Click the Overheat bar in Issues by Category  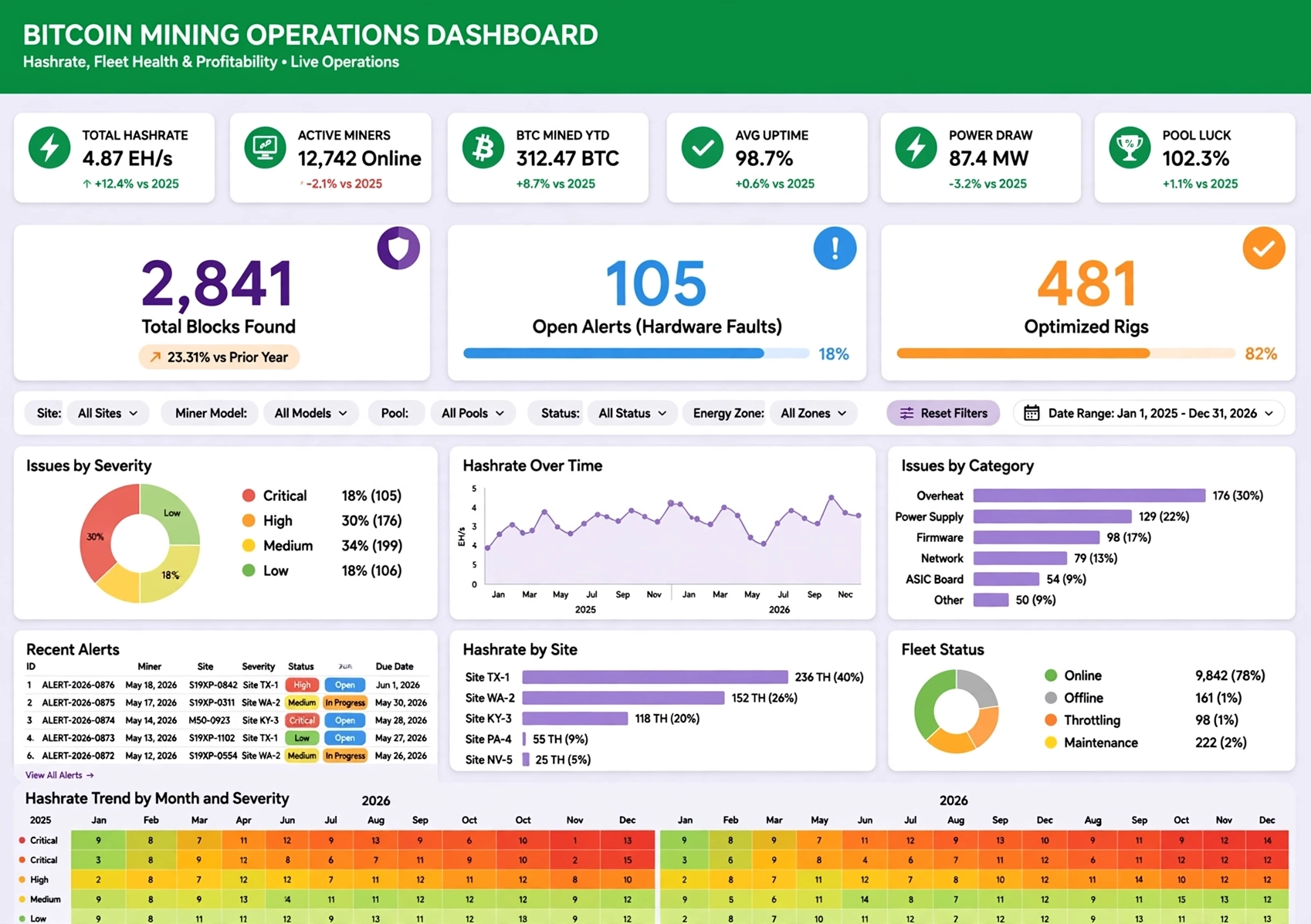[x=1089, y=496]
